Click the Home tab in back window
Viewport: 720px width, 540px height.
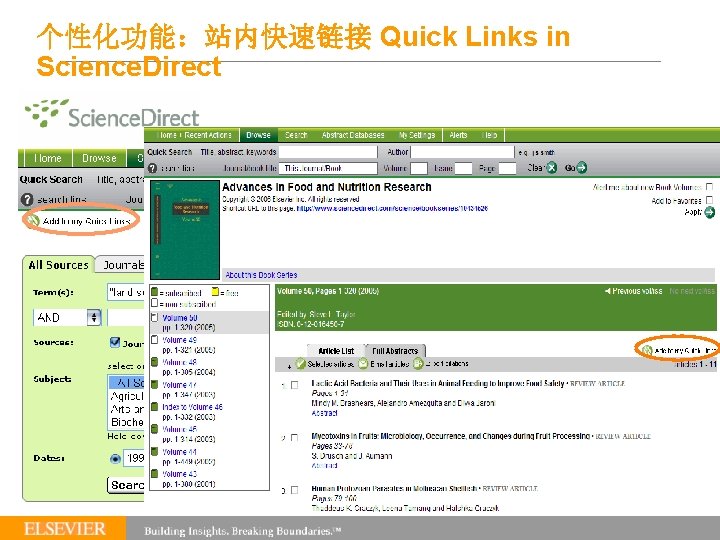(47, 158)
